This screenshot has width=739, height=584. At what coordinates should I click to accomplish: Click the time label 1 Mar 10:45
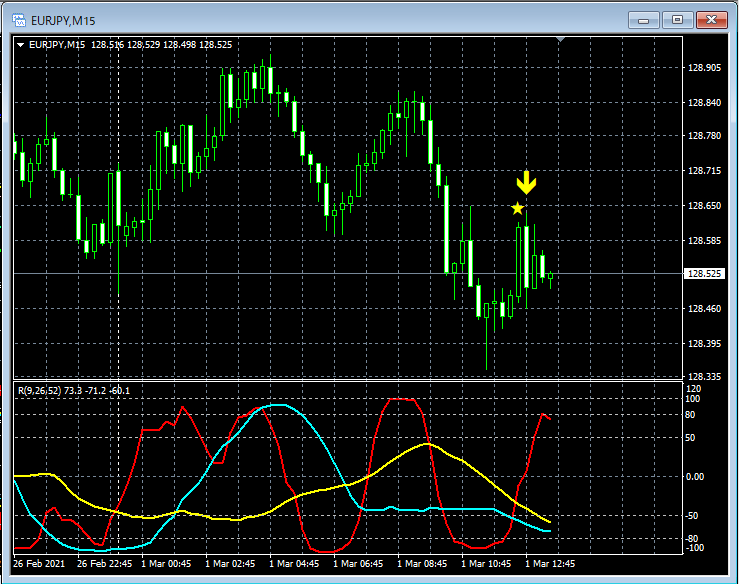pos(486,564)
